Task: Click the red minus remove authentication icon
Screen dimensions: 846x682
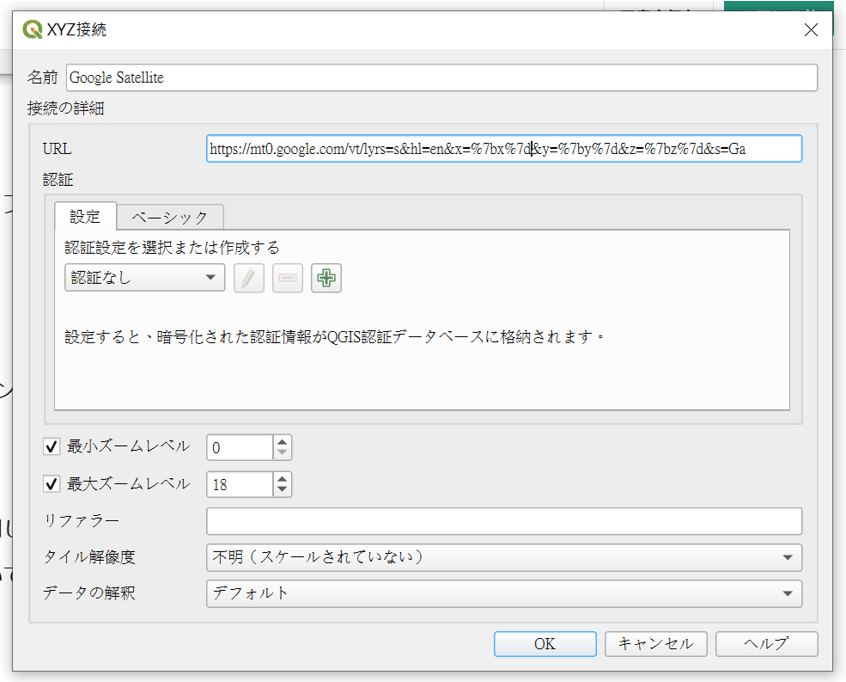Action: click(x=287, y=278)
